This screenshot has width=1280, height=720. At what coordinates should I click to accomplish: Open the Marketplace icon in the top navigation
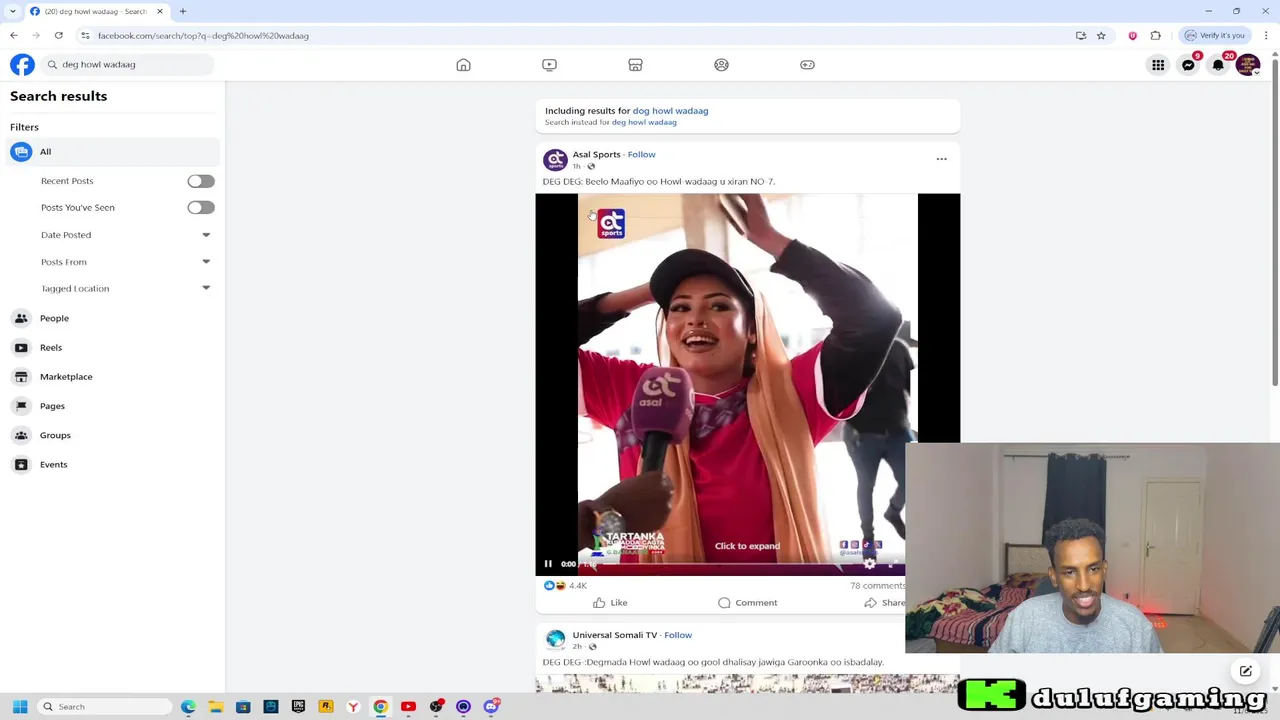click(x=635, y=65)
